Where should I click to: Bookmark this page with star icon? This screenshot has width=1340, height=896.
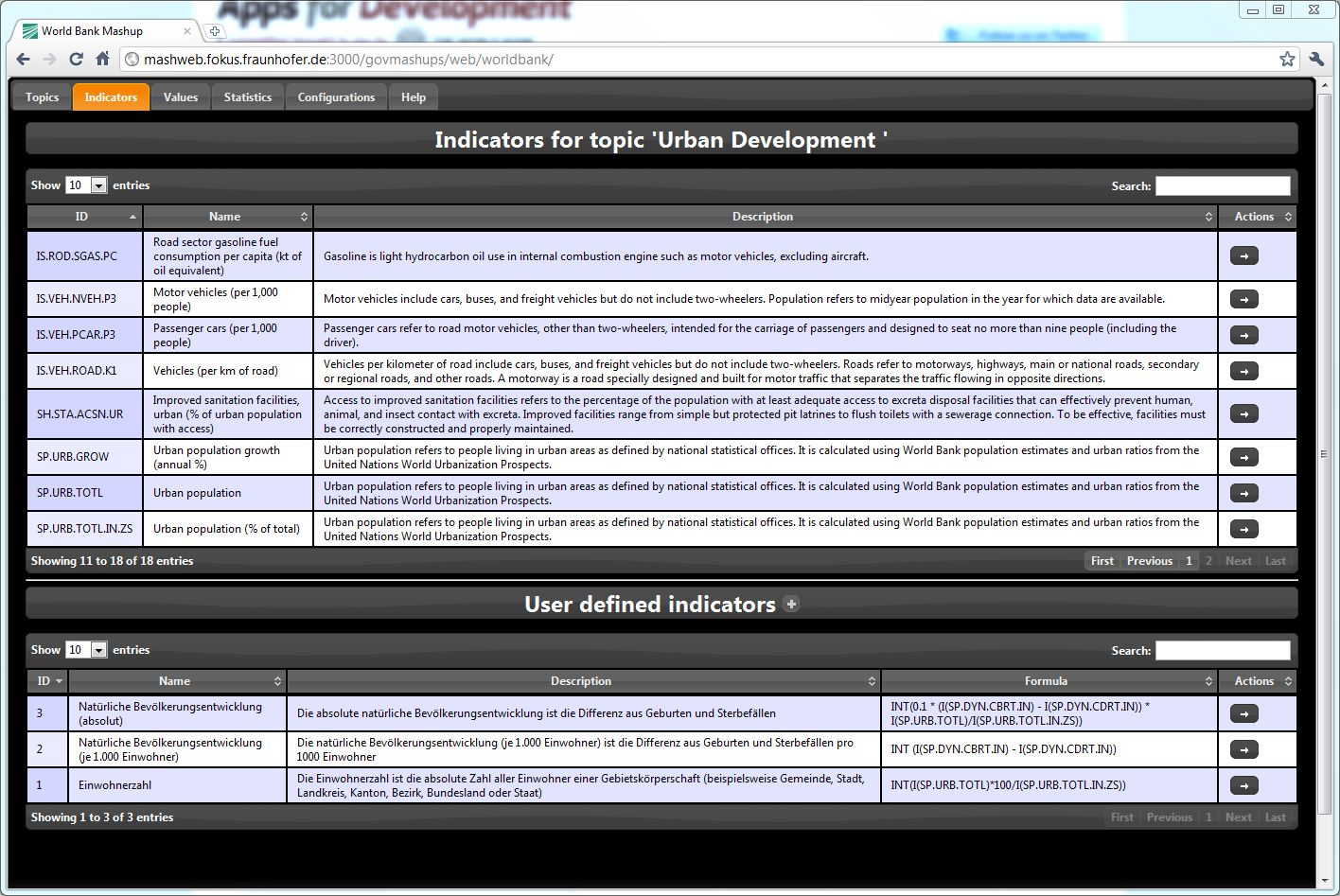(1287, 59)
